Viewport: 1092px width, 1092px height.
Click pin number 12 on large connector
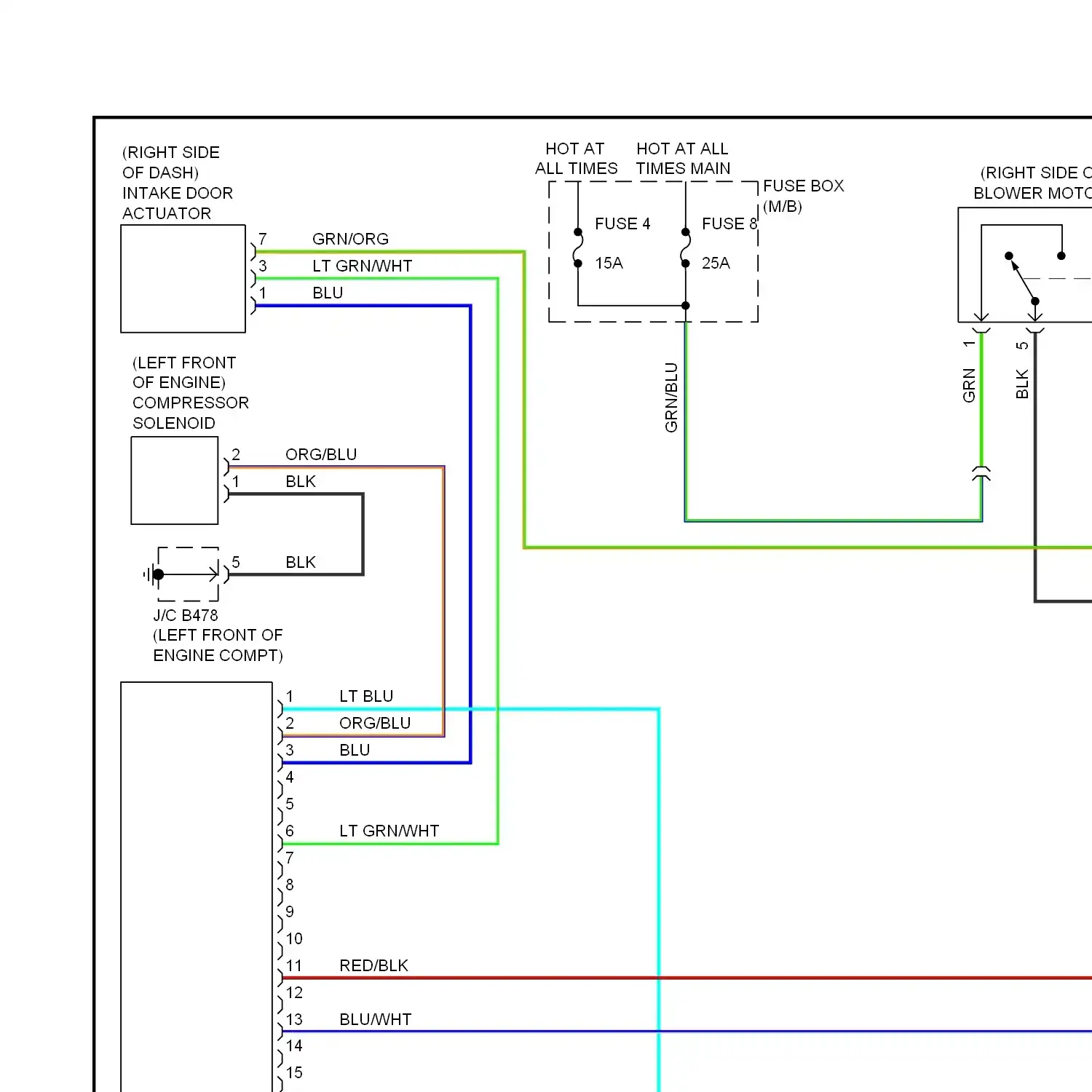point(294,992)
